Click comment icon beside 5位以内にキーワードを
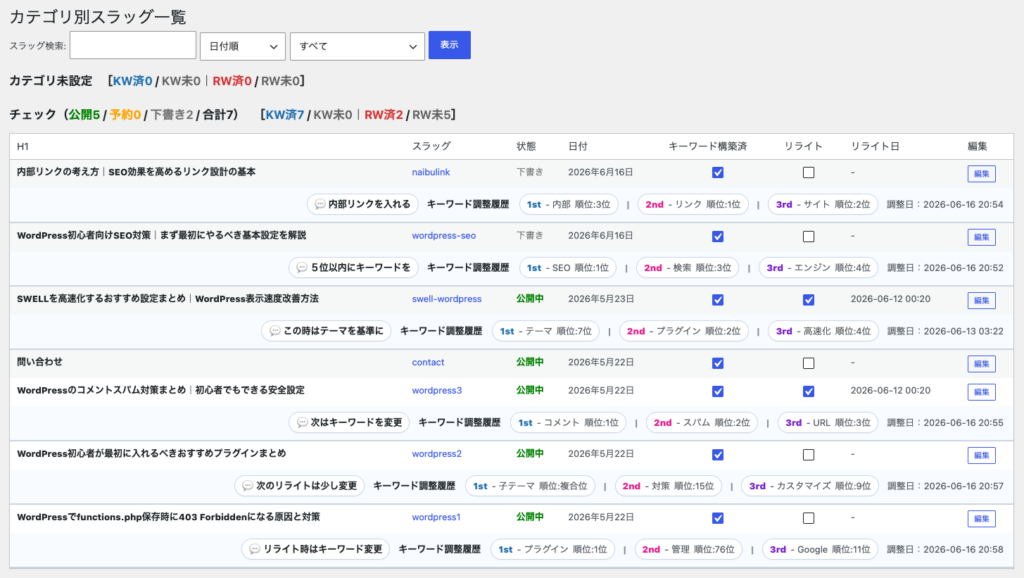This screenshot has height=578, width=1024. pyautogui.click(x=302, y=268)
